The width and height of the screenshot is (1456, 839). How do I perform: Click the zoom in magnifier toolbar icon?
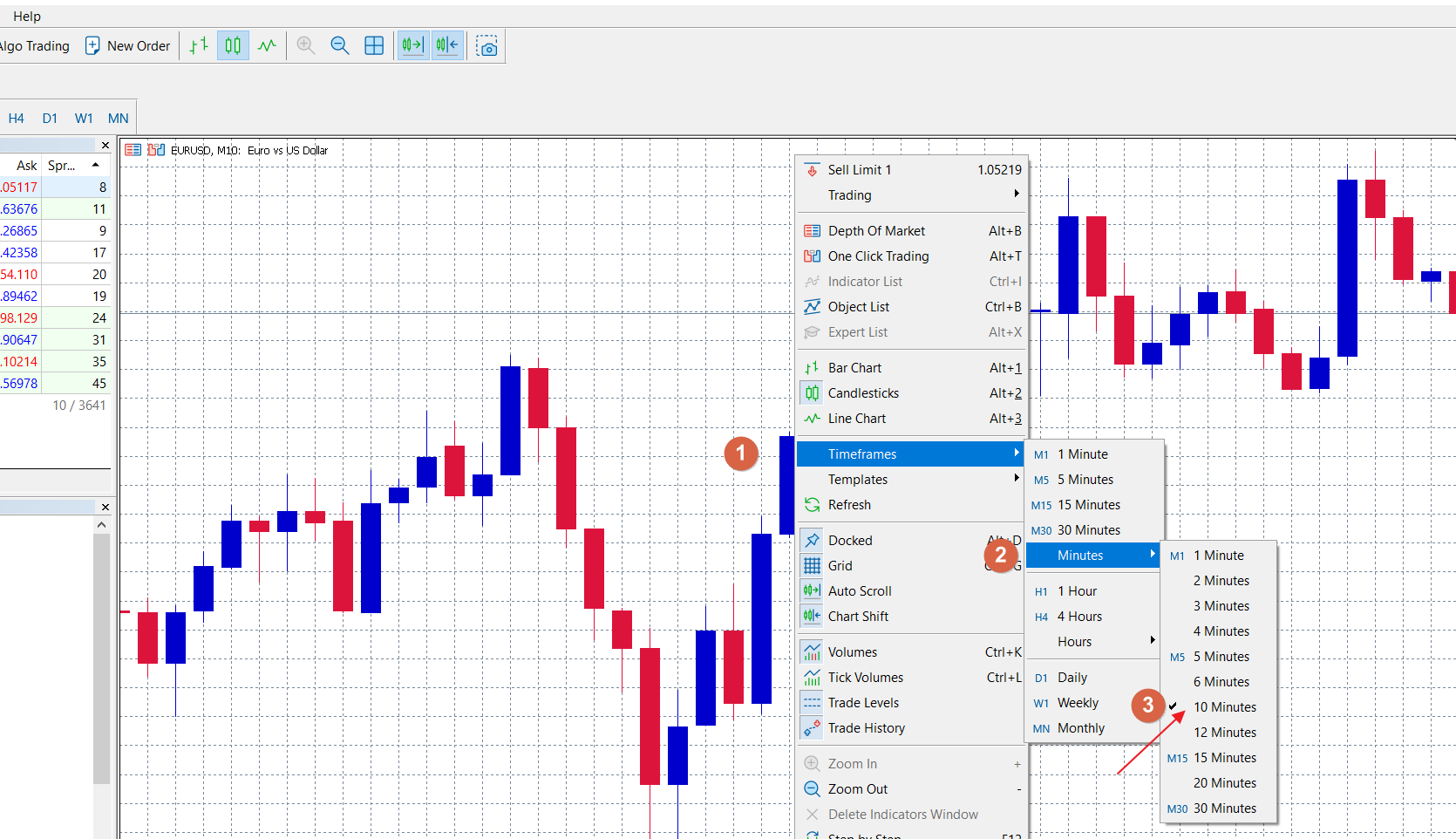[306, 46]
